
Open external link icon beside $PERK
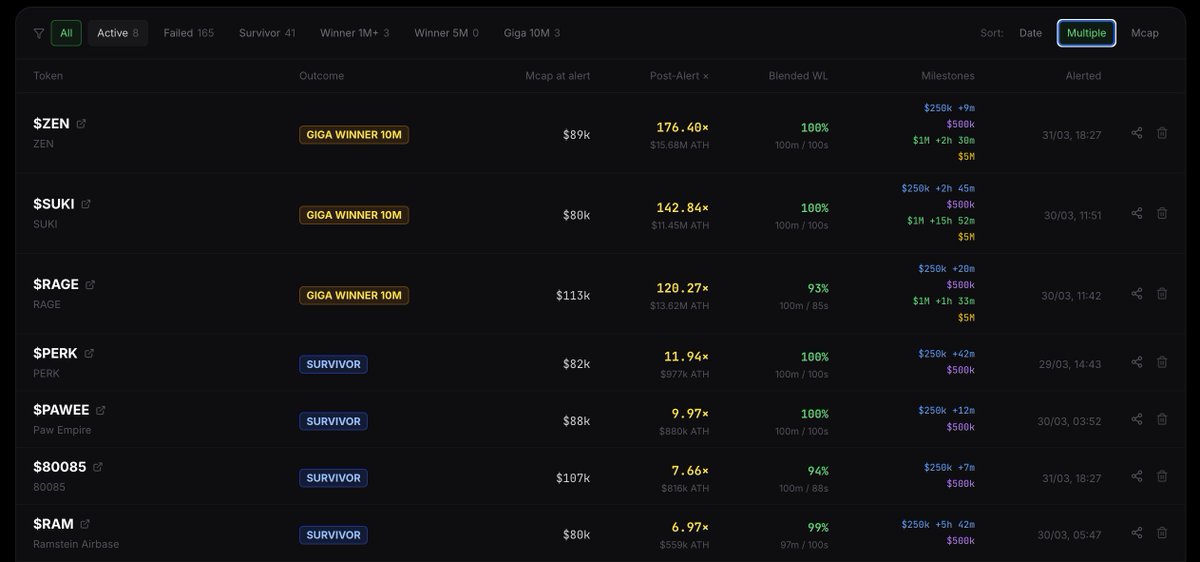click(89, 353)
